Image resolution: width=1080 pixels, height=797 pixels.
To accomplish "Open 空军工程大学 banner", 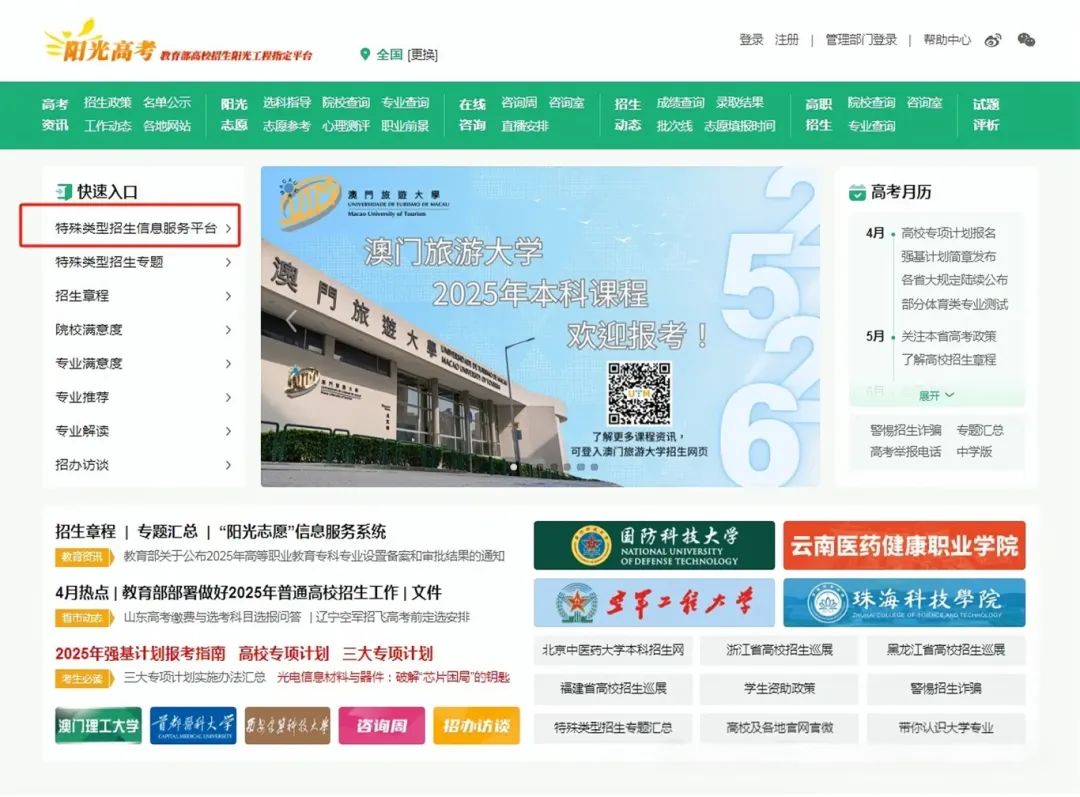I will [654, 603].
